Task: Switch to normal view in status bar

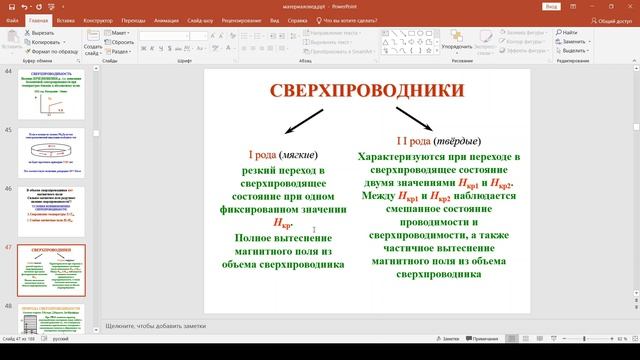Action: 511,339
